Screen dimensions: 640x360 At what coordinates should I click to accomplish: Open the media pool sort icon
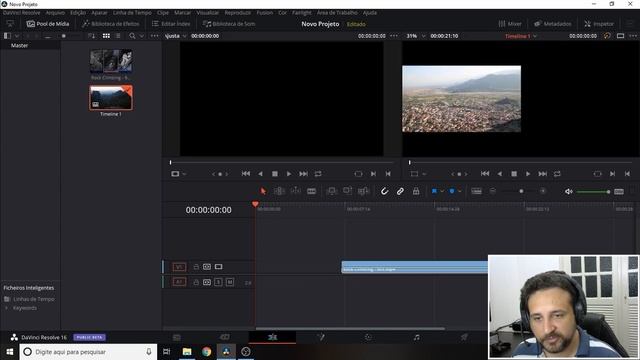pos(91,36)
